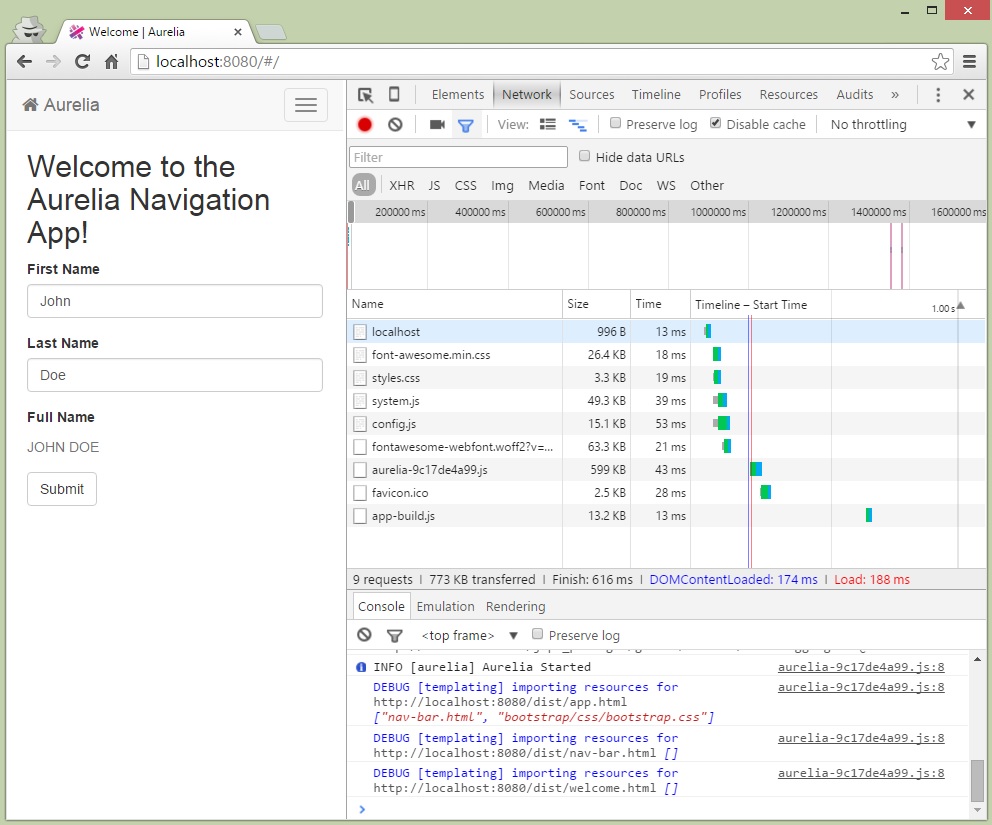Open the Timeline tab
The image size is (992, 825).
656,95
